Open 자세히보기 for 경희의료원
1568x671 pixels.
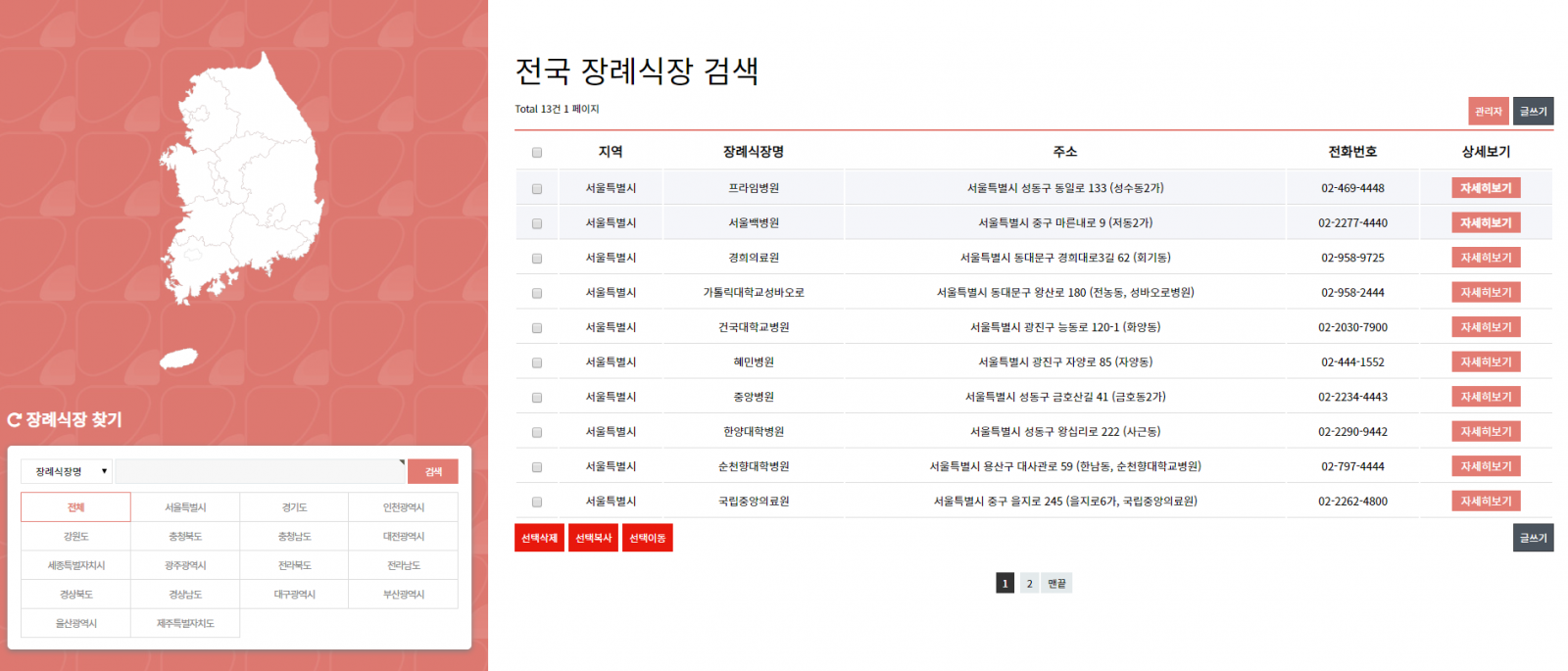click(x=1485, y=258)
